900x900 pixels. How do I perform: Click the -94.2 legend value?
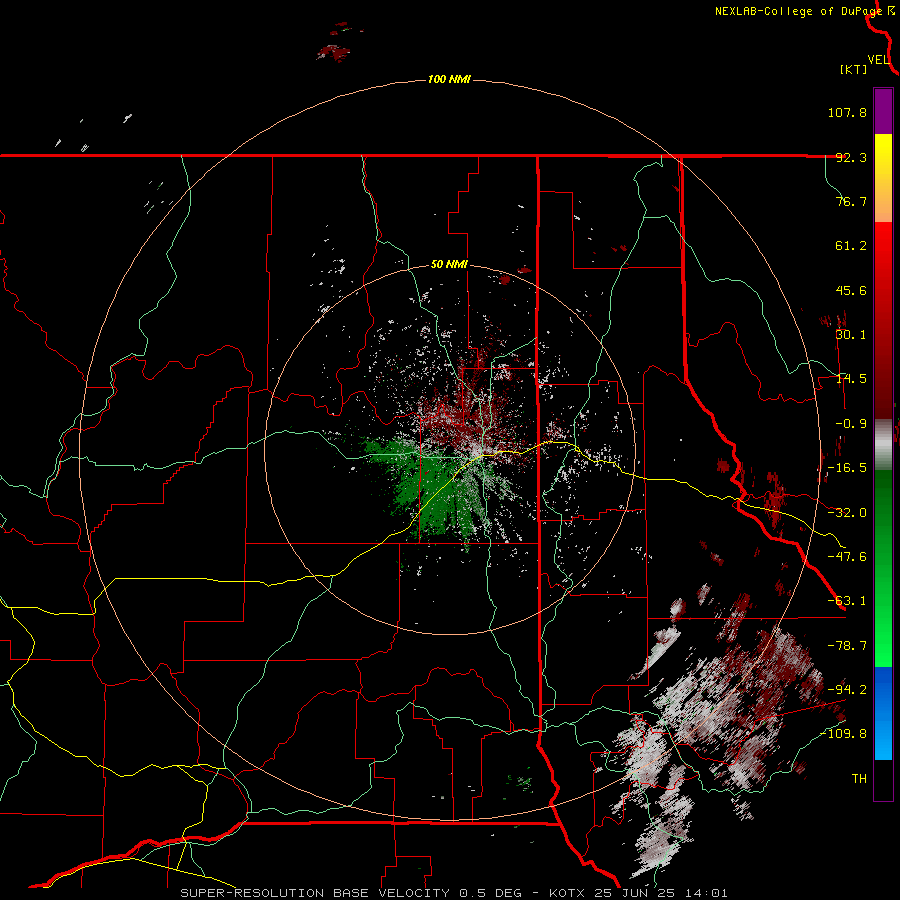[x=847, y=689]
